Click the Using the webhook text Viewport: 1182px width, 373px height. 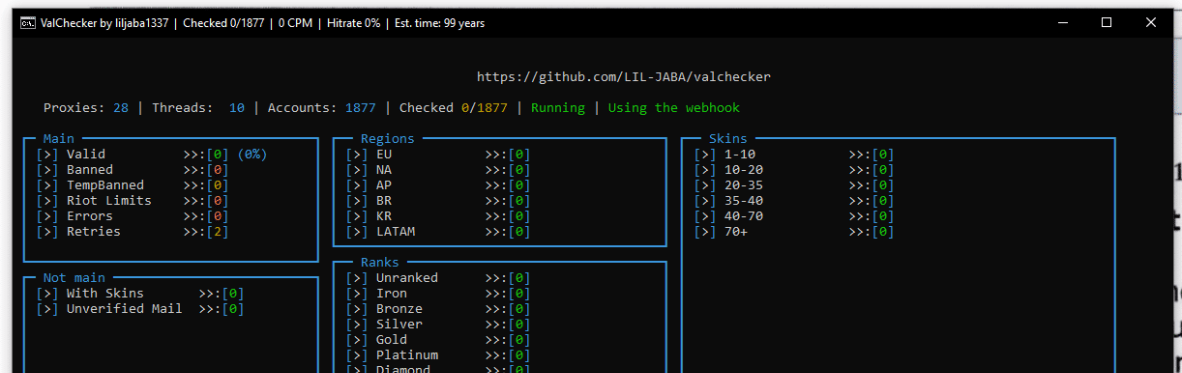674,108
